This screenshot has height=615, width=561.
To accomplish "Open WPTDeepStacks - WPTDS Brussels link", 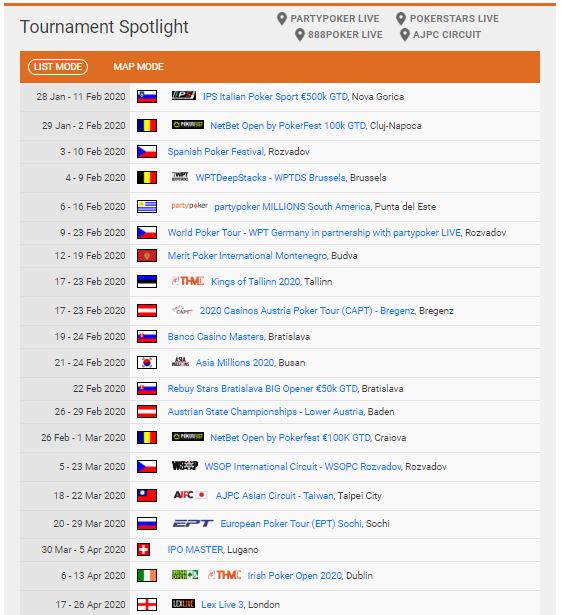I will coord(271,177).
